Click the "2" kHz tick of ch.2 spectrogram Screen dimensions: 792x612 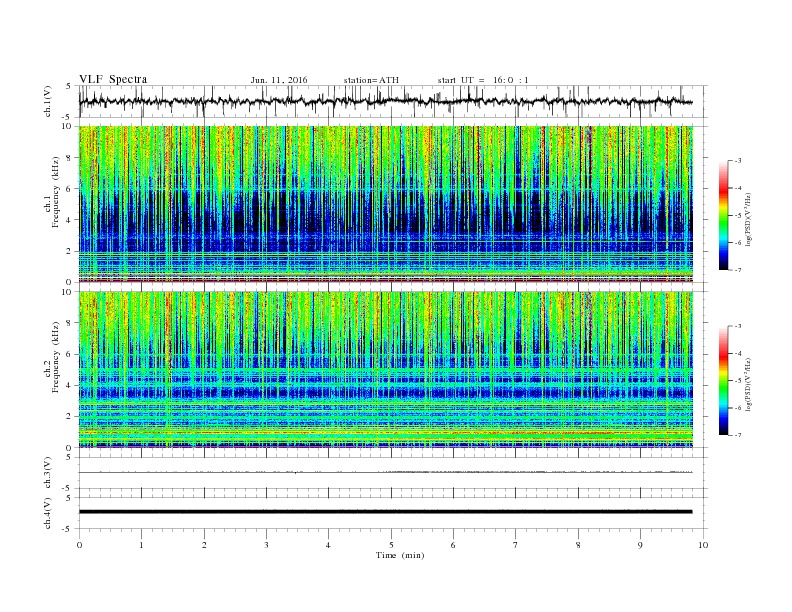tap(69, 417)
